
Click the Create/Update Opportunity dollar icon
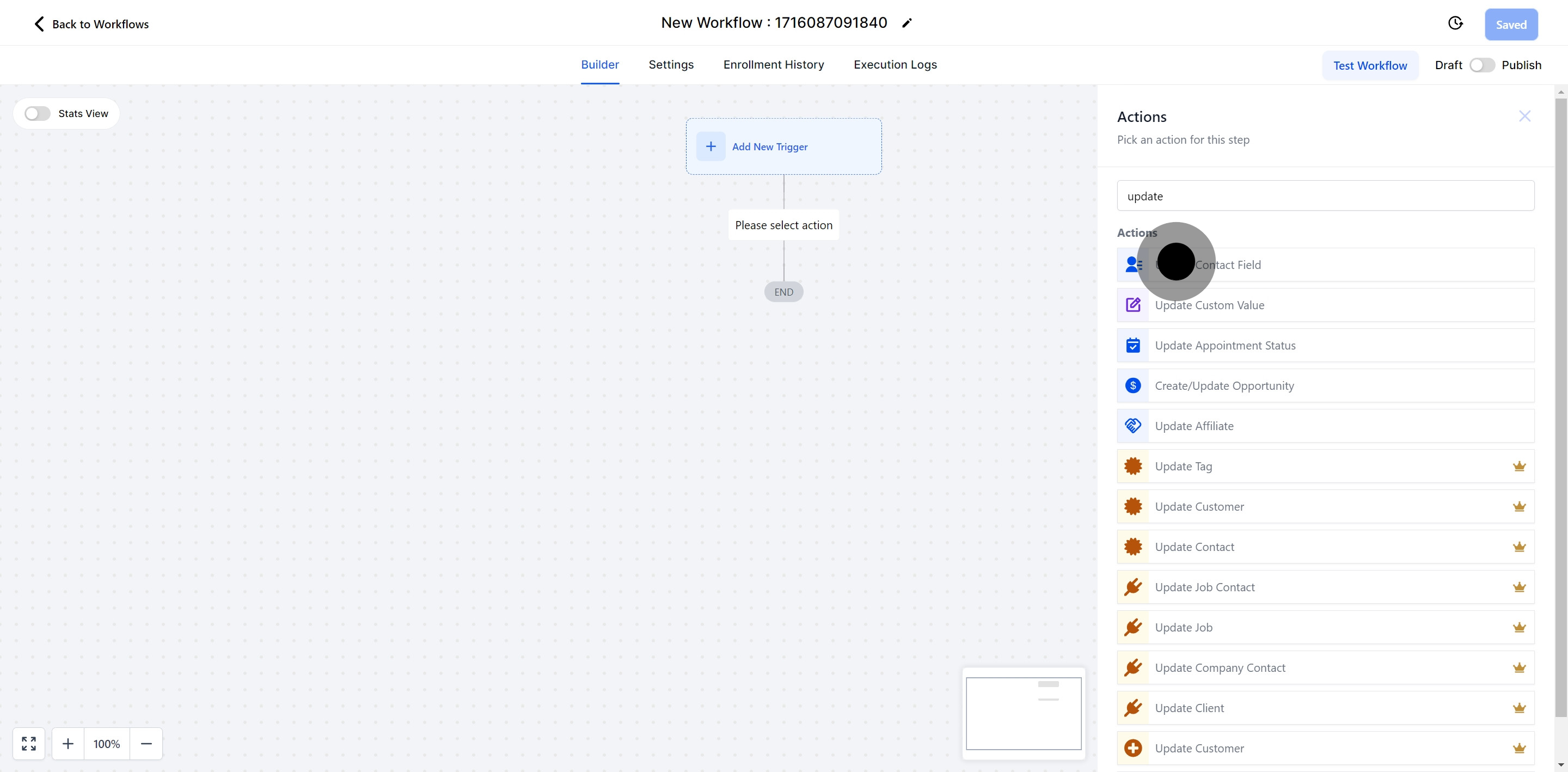point(1133,385)
